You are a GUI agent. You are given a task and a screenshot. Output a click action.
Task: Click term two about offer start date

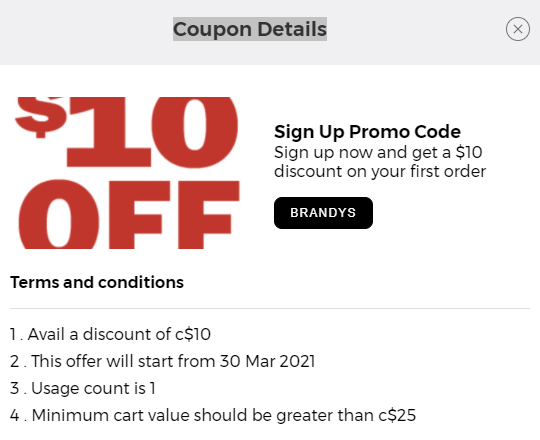163,361
